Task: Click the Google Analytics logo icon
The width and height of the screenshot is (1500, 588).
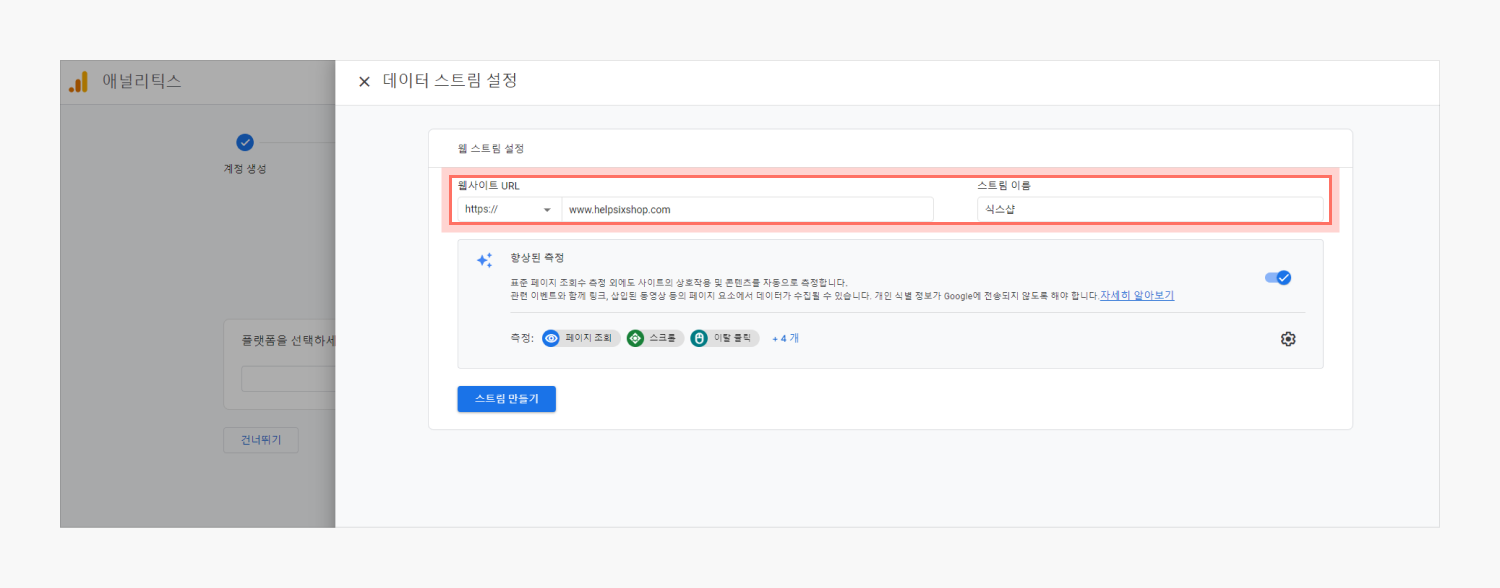Action: pyautogui.click(x=78, y=82)
